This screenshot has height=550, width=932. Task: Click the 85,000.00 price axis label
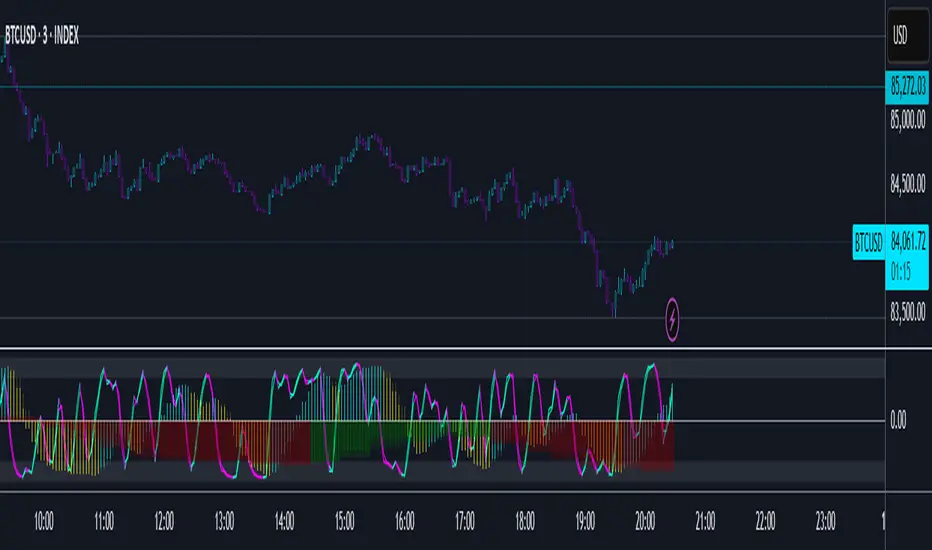[x=907, y=120]
